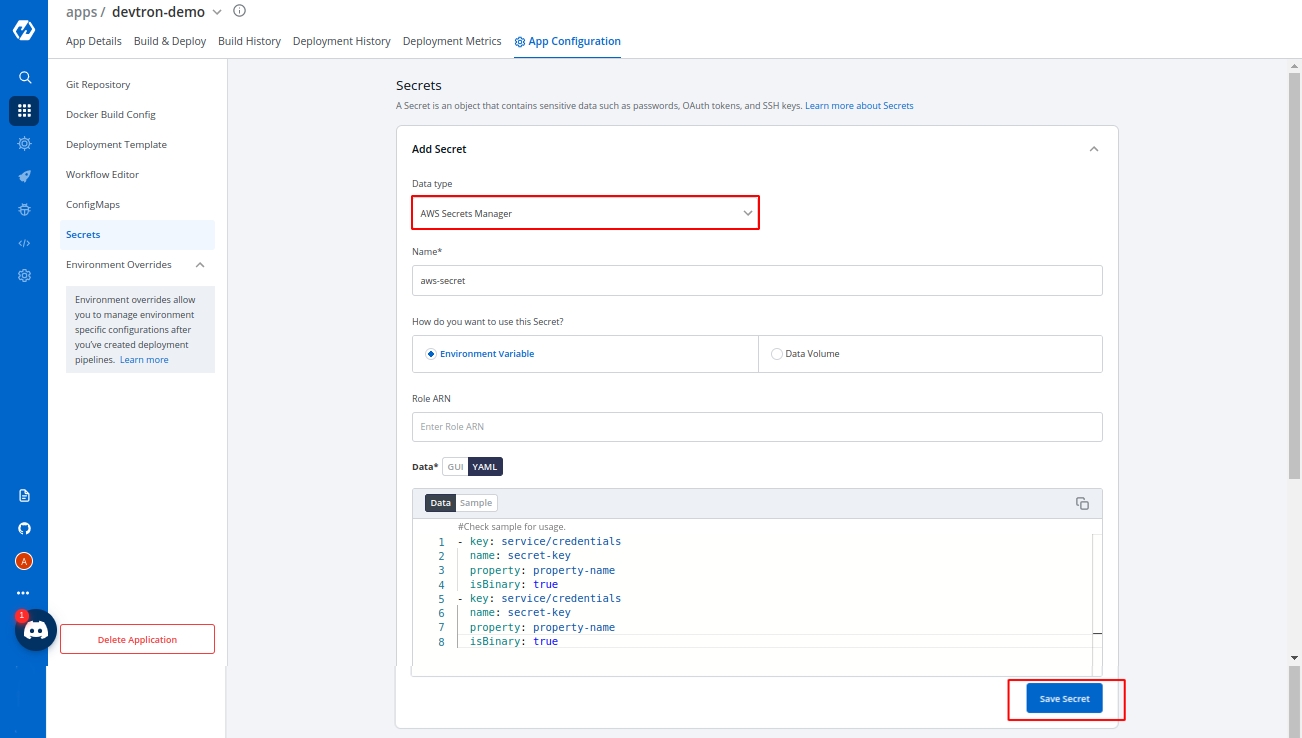Screen dimensions: 1302x738
Task: Switch the Data editor to GUI mode
Action: pos(455,467)
